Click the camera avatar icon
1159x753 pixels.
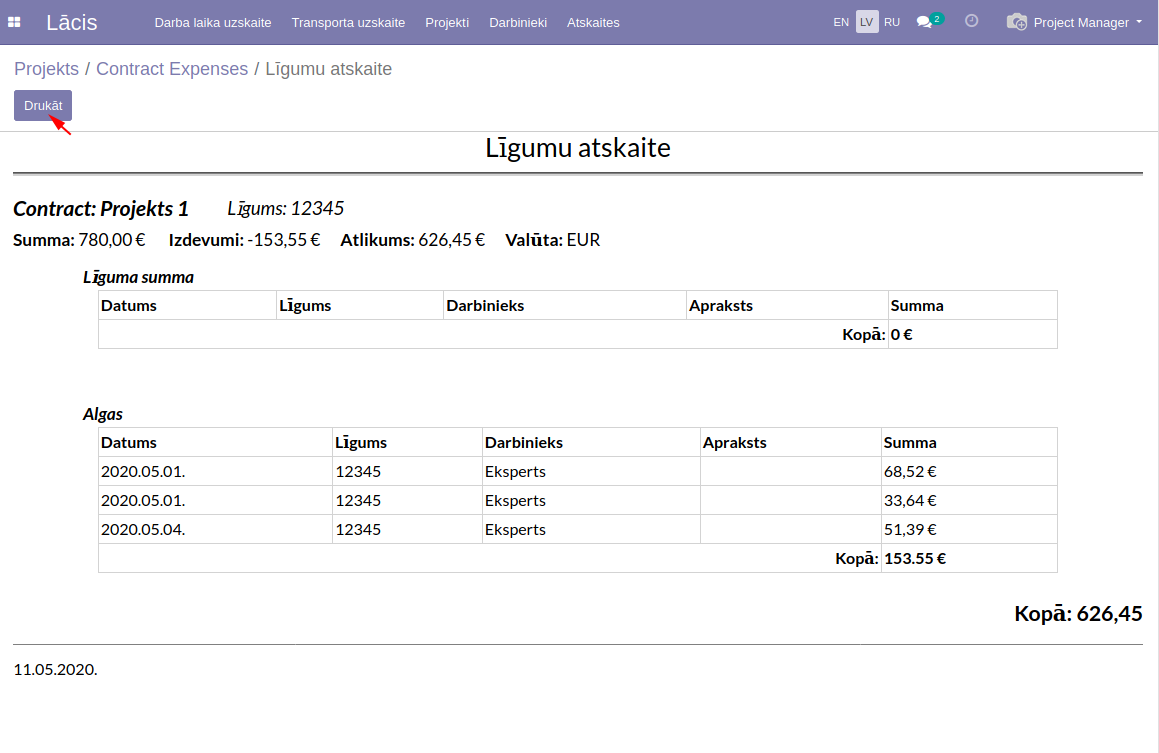tap(1016, 22)
